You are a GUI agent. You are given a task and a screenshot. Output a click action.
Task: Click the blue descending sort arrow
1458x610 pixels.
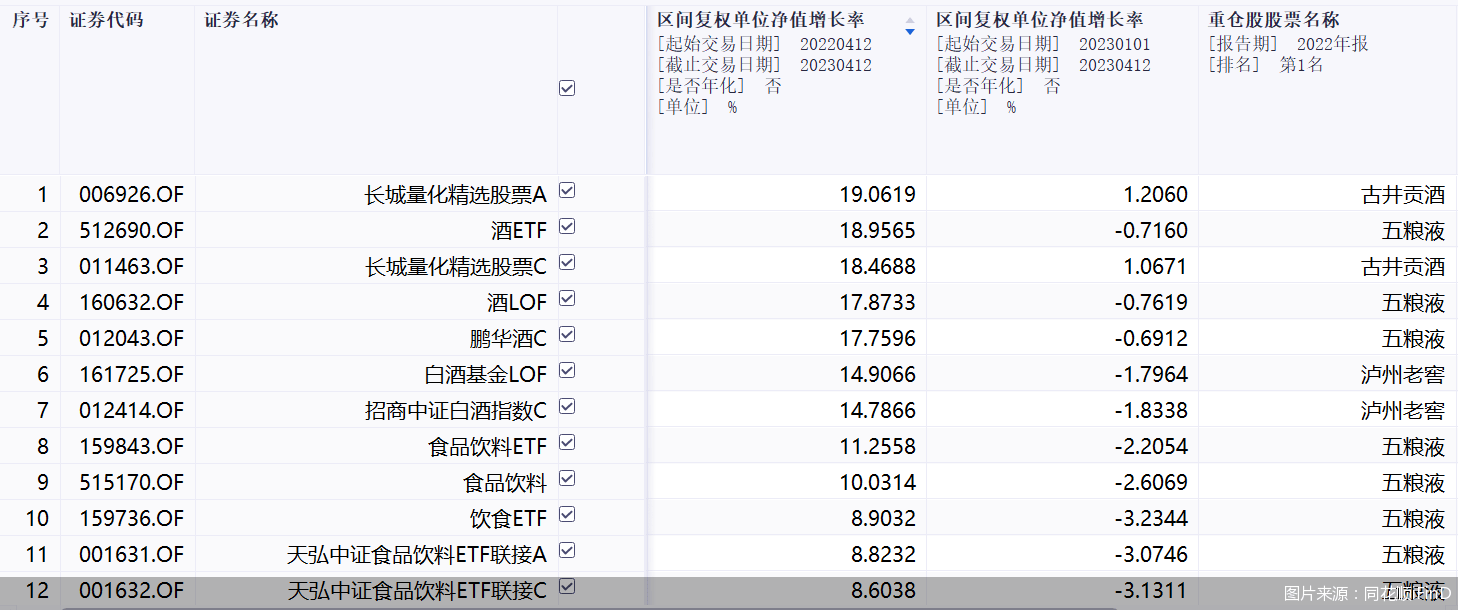tap(909, 33)
